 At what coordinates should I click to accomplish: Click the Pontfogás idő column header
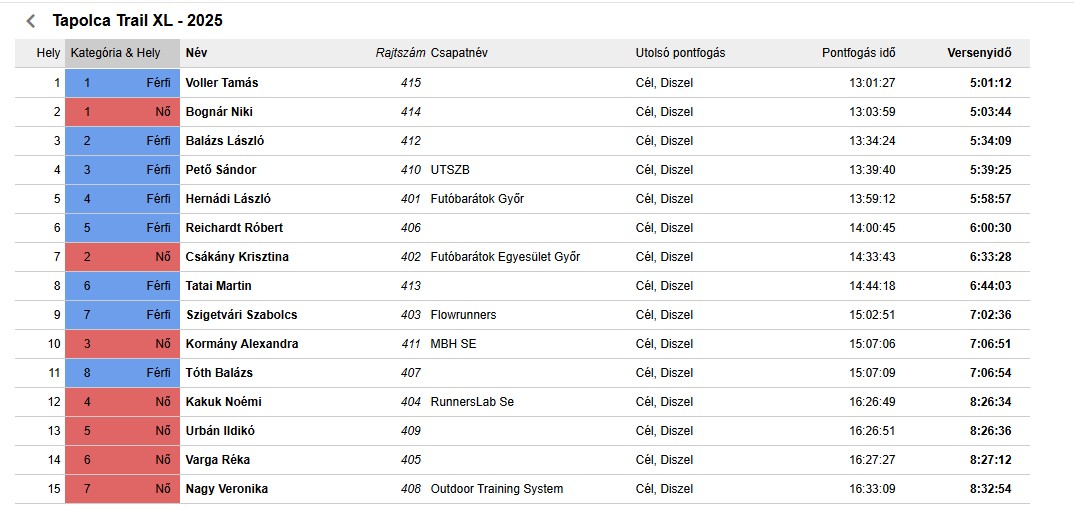click(858, 53)
